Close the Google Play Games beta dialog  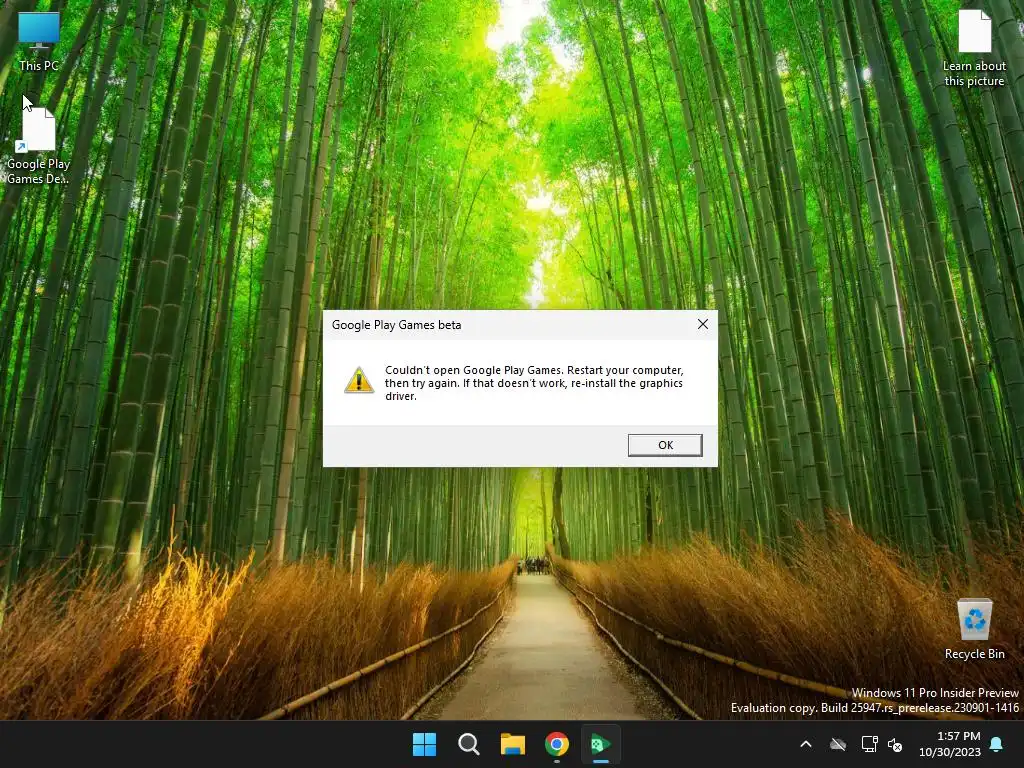pos(703,325)
